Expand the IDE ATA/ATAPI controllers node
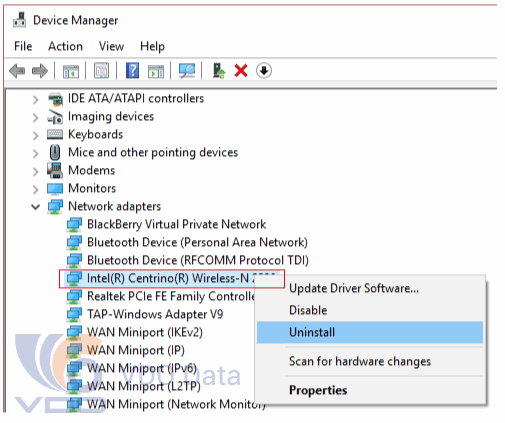This screenshot has height=423, width=505. pyautogui.click(x=35, y=99)
